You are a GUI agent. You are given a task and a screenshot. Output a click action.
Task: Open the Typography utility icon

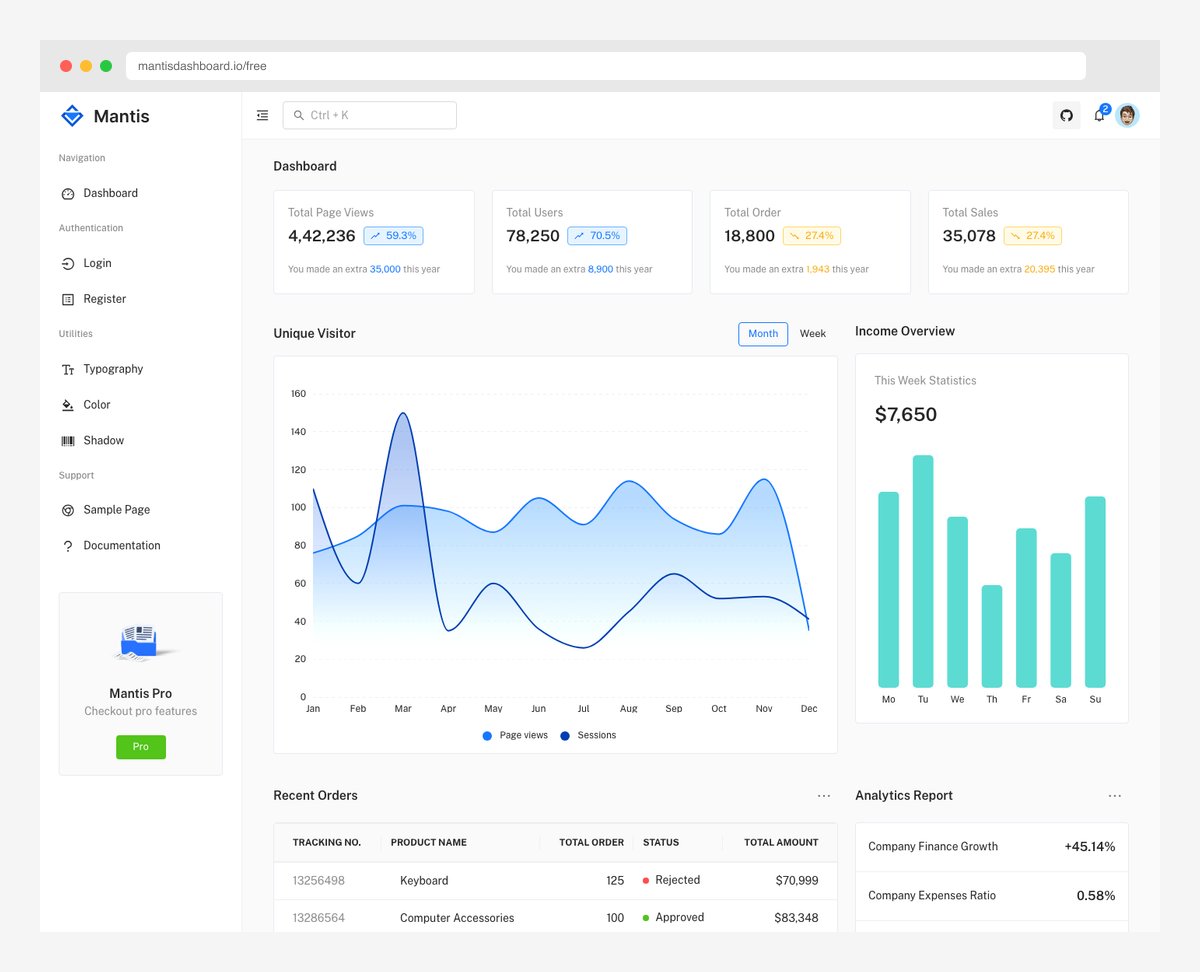(68, 369)
